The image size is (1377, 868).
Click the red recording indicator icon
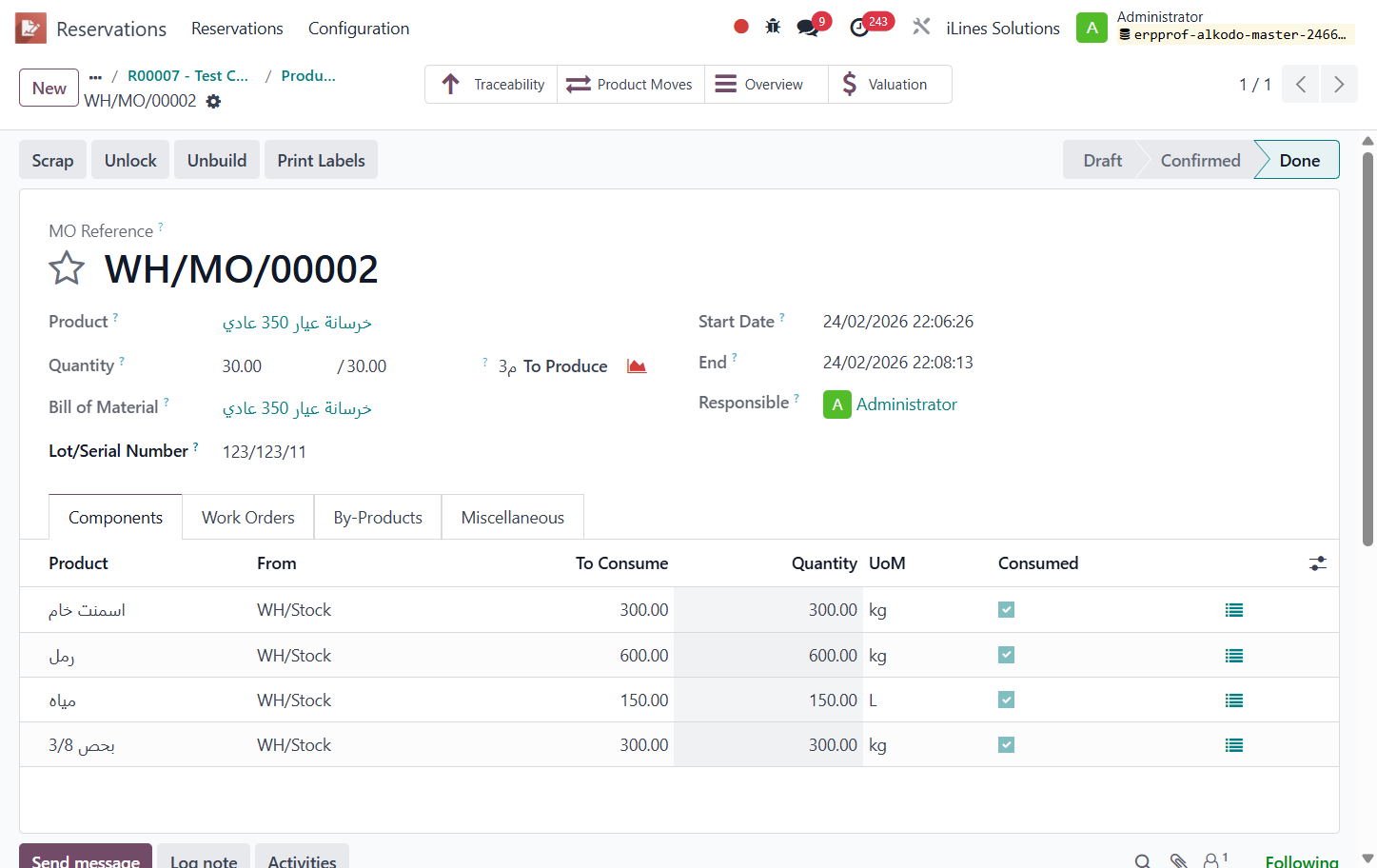(741, 27)
